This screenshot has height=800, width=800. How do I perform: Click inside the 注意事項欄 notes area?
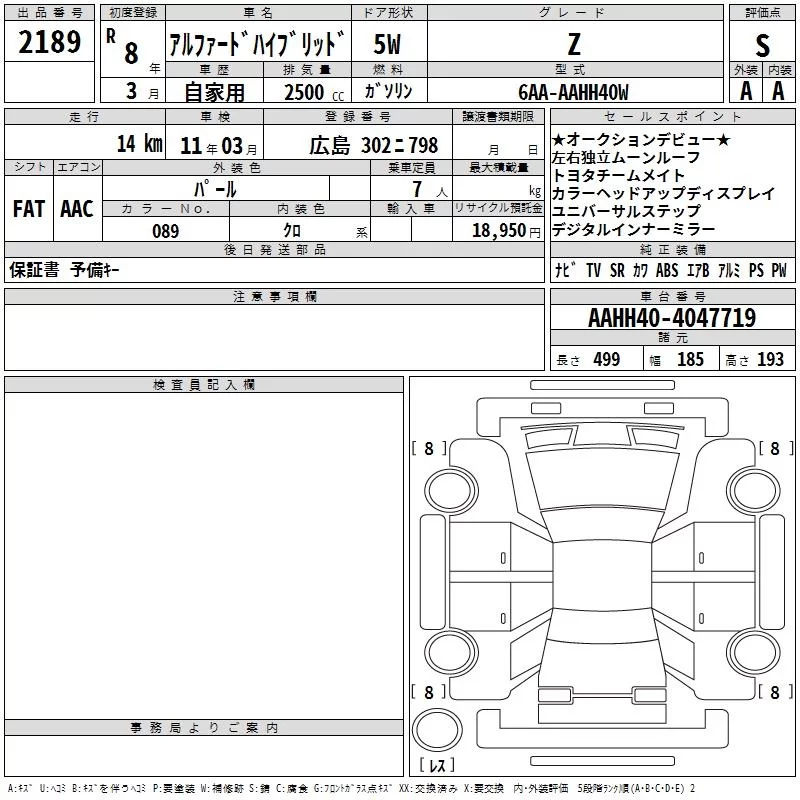[274, 337]
